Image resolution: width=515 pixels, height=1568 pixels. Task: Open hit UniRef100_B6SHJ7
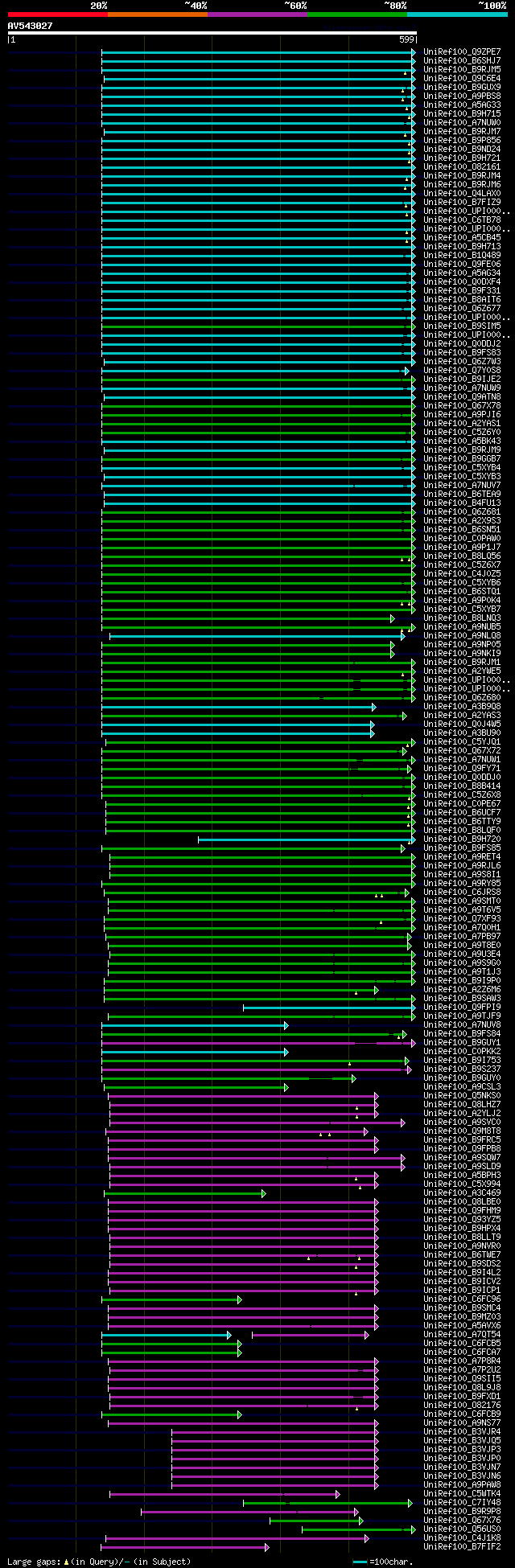pyautogui.click(x=461, y=61)
